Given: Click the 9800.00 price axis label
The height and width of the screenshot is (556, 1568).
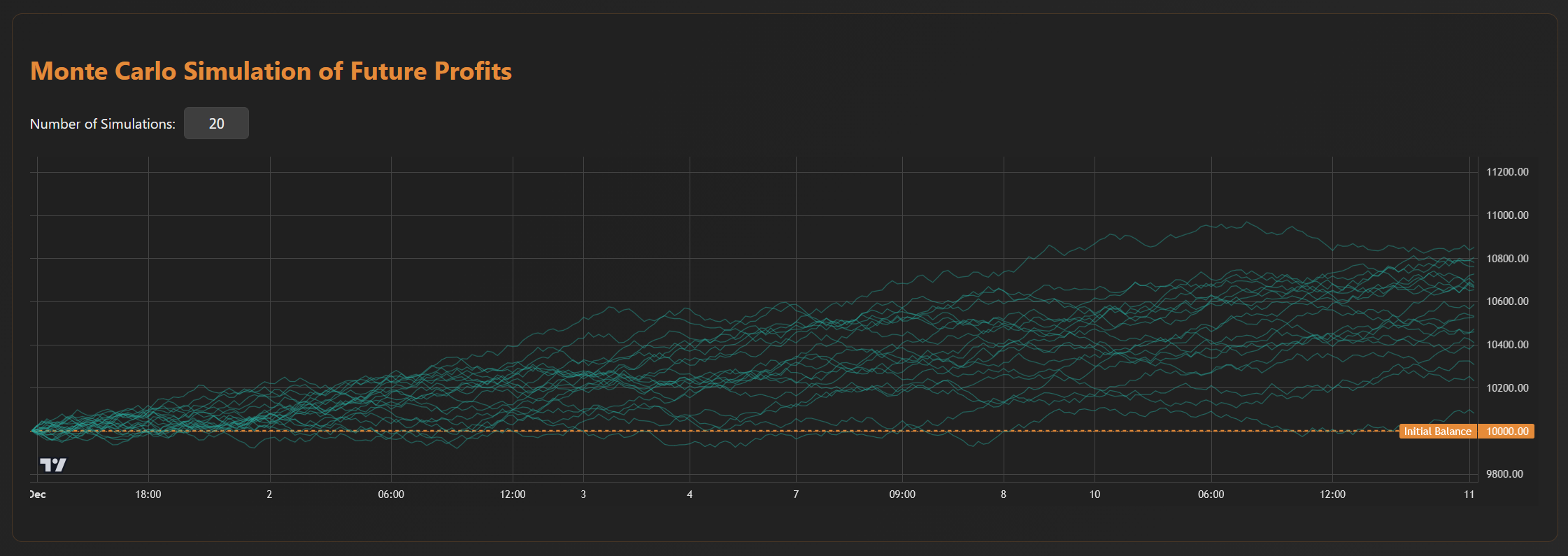Looking at the screenshot, I should click(1504, 474).
